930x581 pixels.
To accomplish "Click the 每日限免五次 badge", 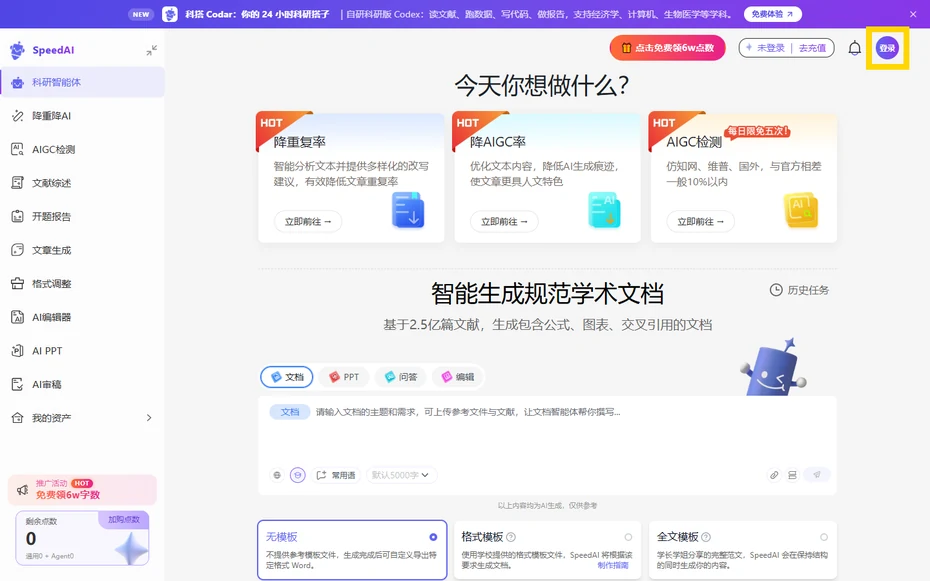I will click(757, 131).
